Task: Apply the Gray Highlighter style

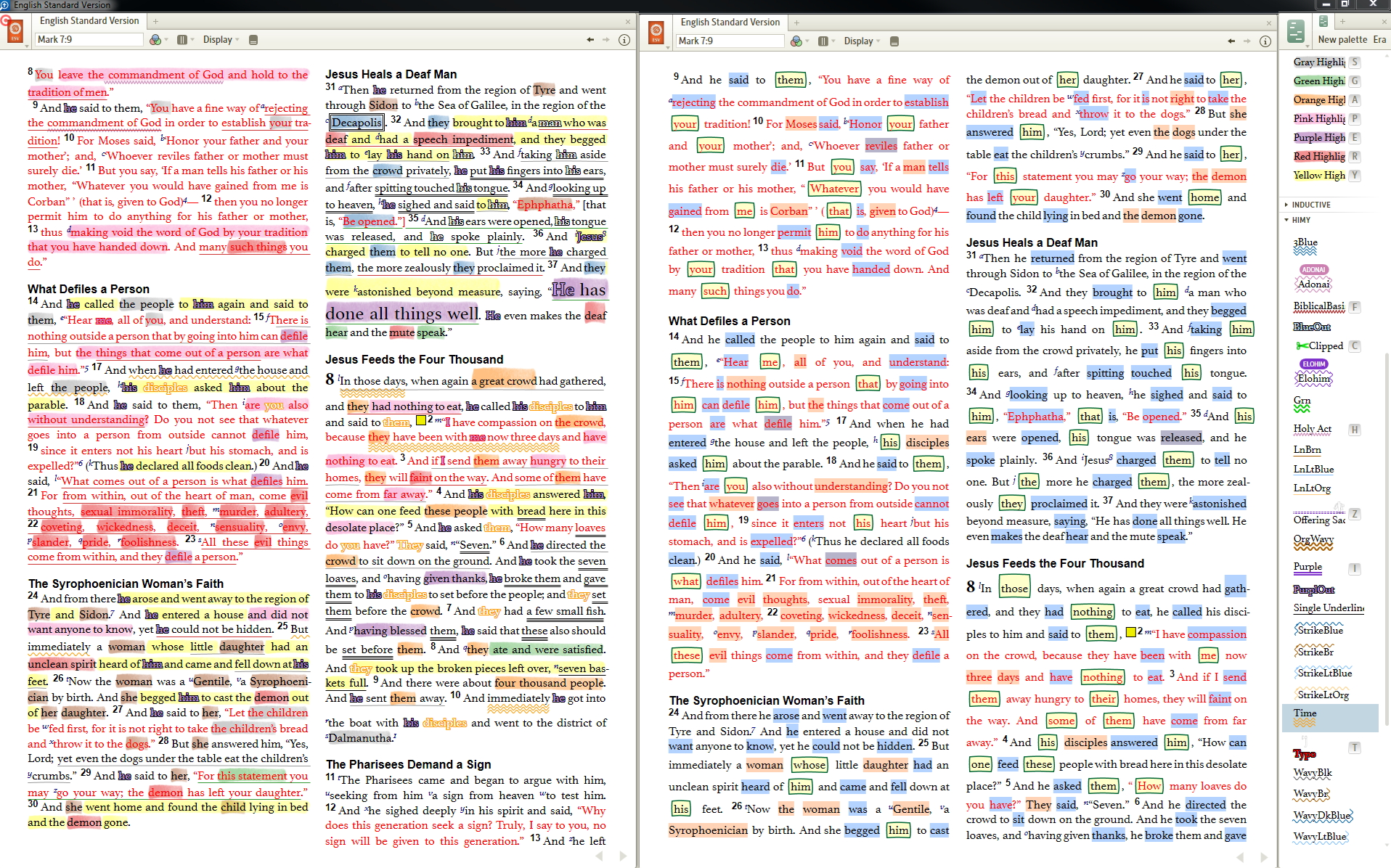Action: click(1318, 62)
